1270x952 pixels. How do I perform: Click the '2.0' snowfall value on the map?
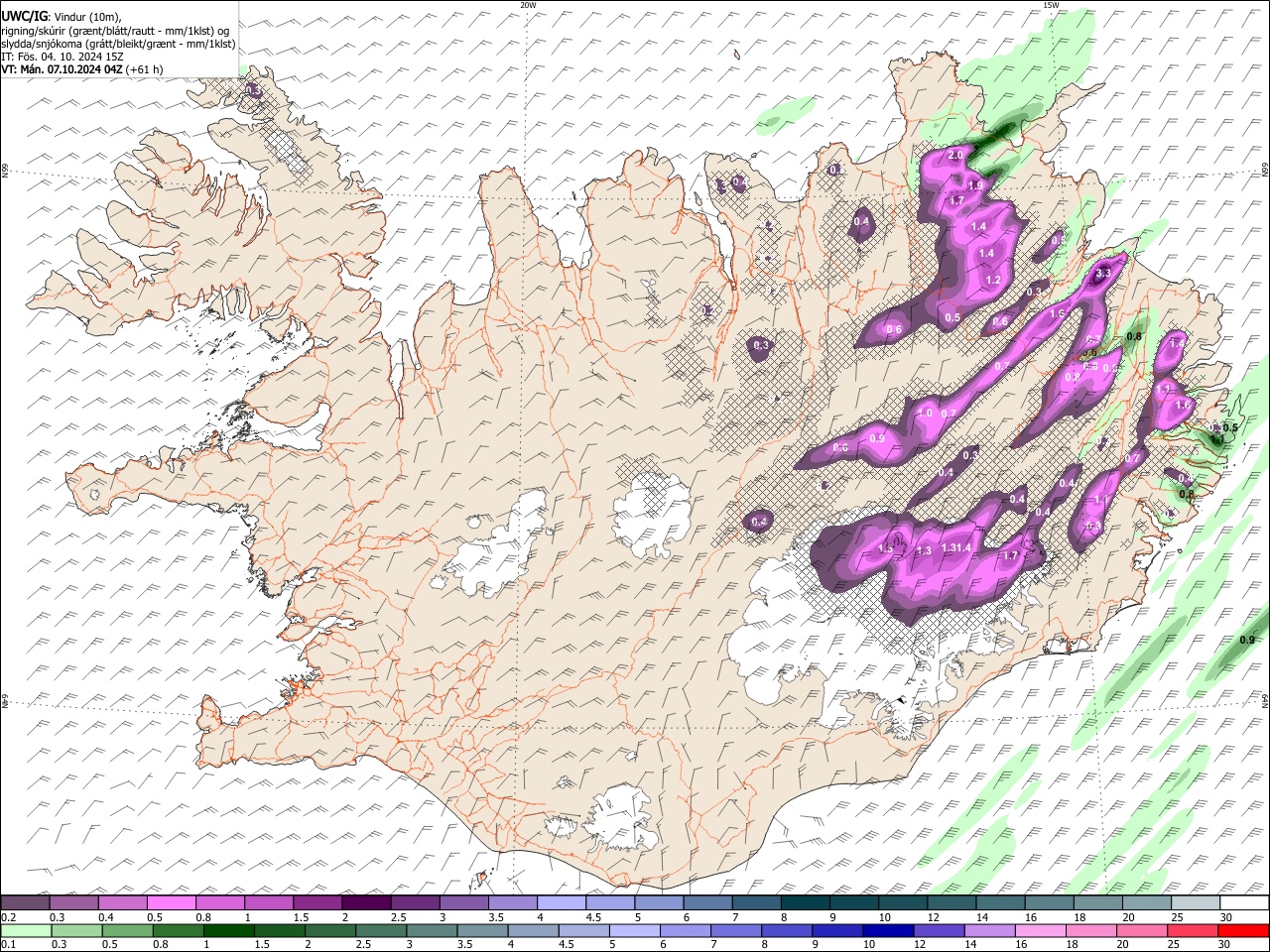(x=955, y=157)
